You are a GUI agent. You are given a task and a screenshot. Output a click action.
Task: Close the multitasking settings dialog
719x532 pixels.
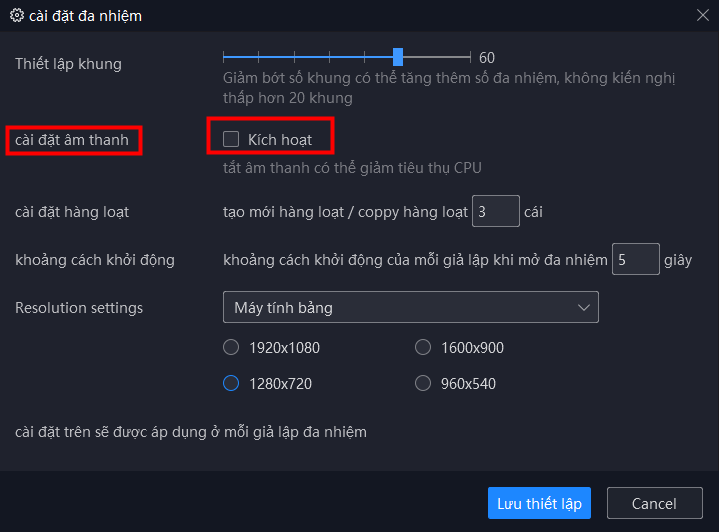tap(702, 15)
